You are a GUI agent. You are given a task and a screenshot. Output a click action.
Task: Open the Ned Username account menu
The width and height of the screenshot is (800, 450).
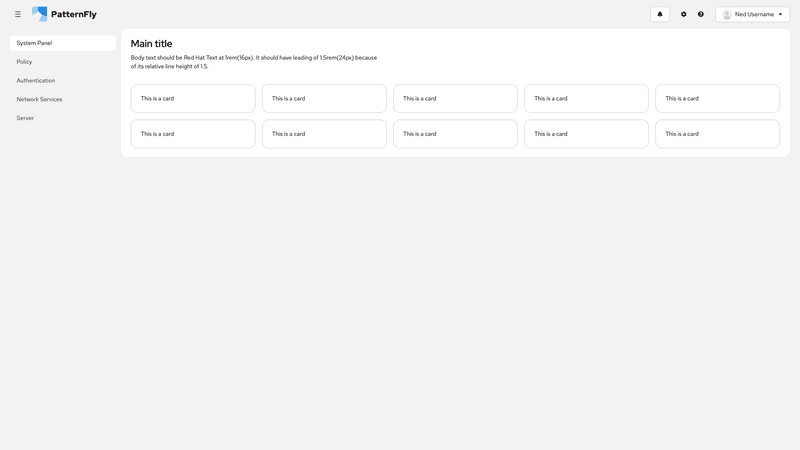click(x=753, y=14)
